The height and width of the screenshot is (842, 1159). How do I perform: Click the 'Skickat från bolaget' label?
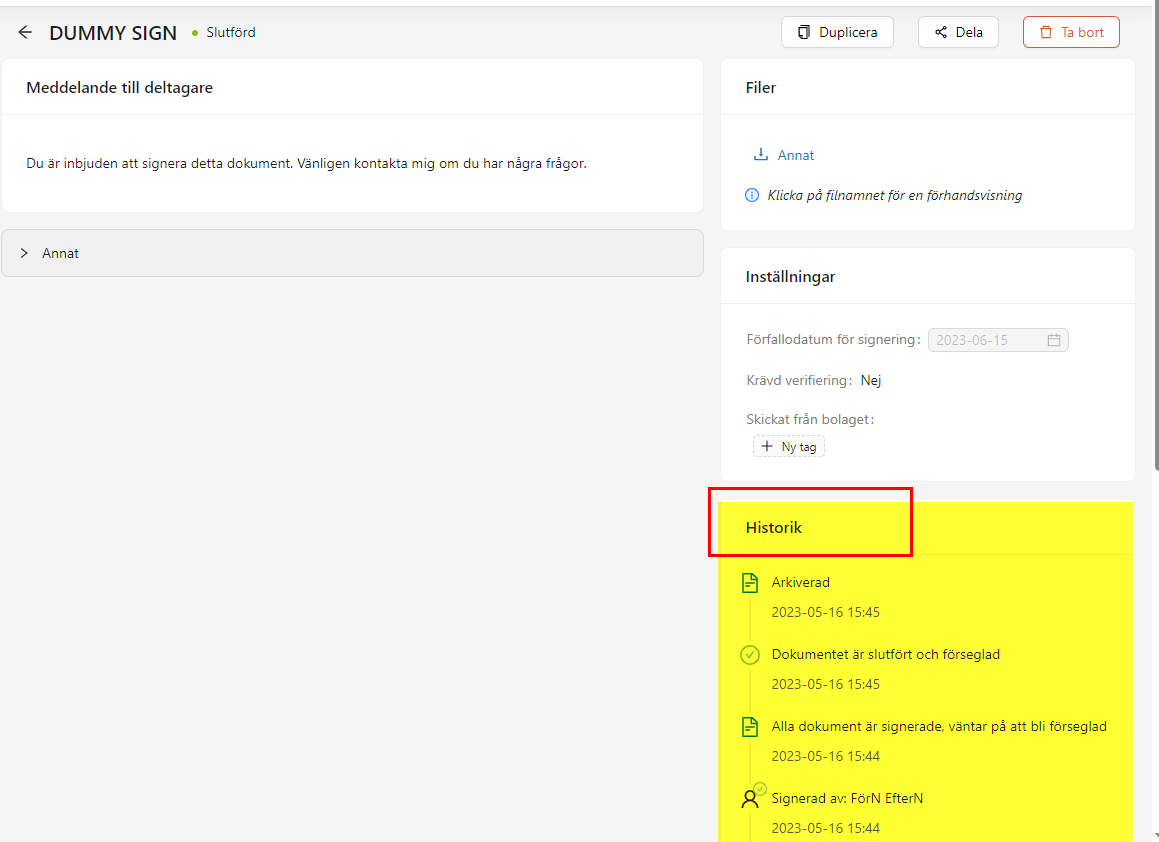pyautogui.click(x=810, y=420)
